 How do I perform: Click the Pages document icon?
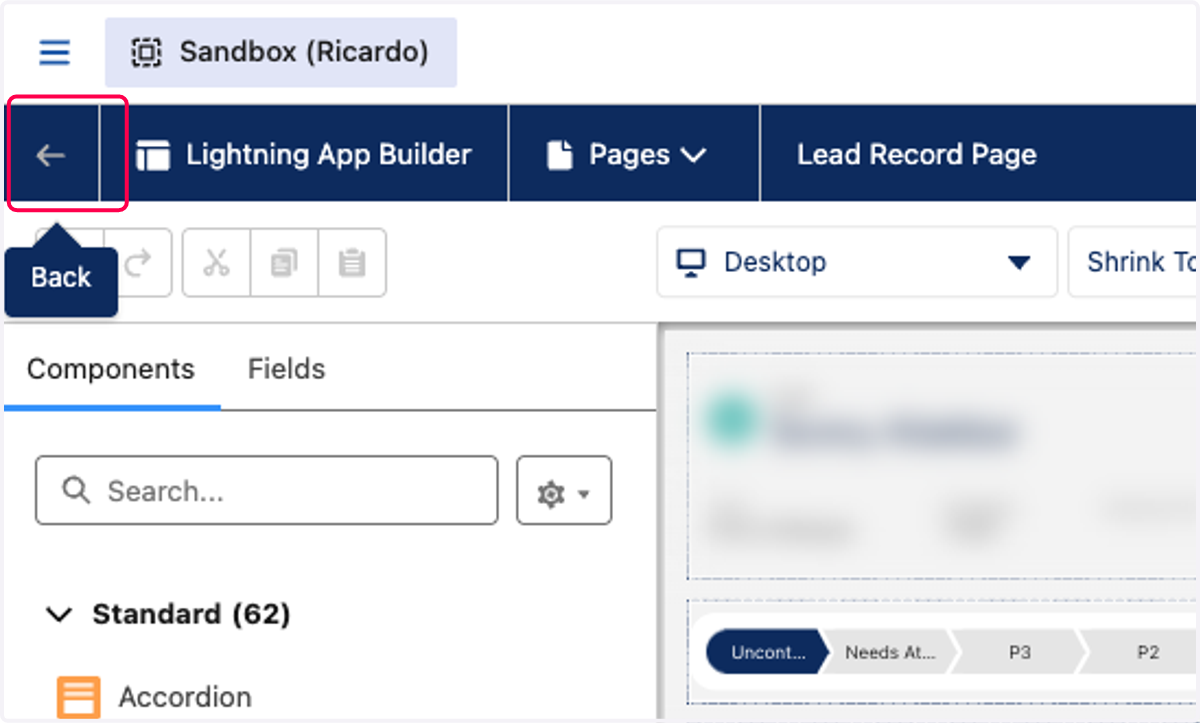click(x=560, y=155)
